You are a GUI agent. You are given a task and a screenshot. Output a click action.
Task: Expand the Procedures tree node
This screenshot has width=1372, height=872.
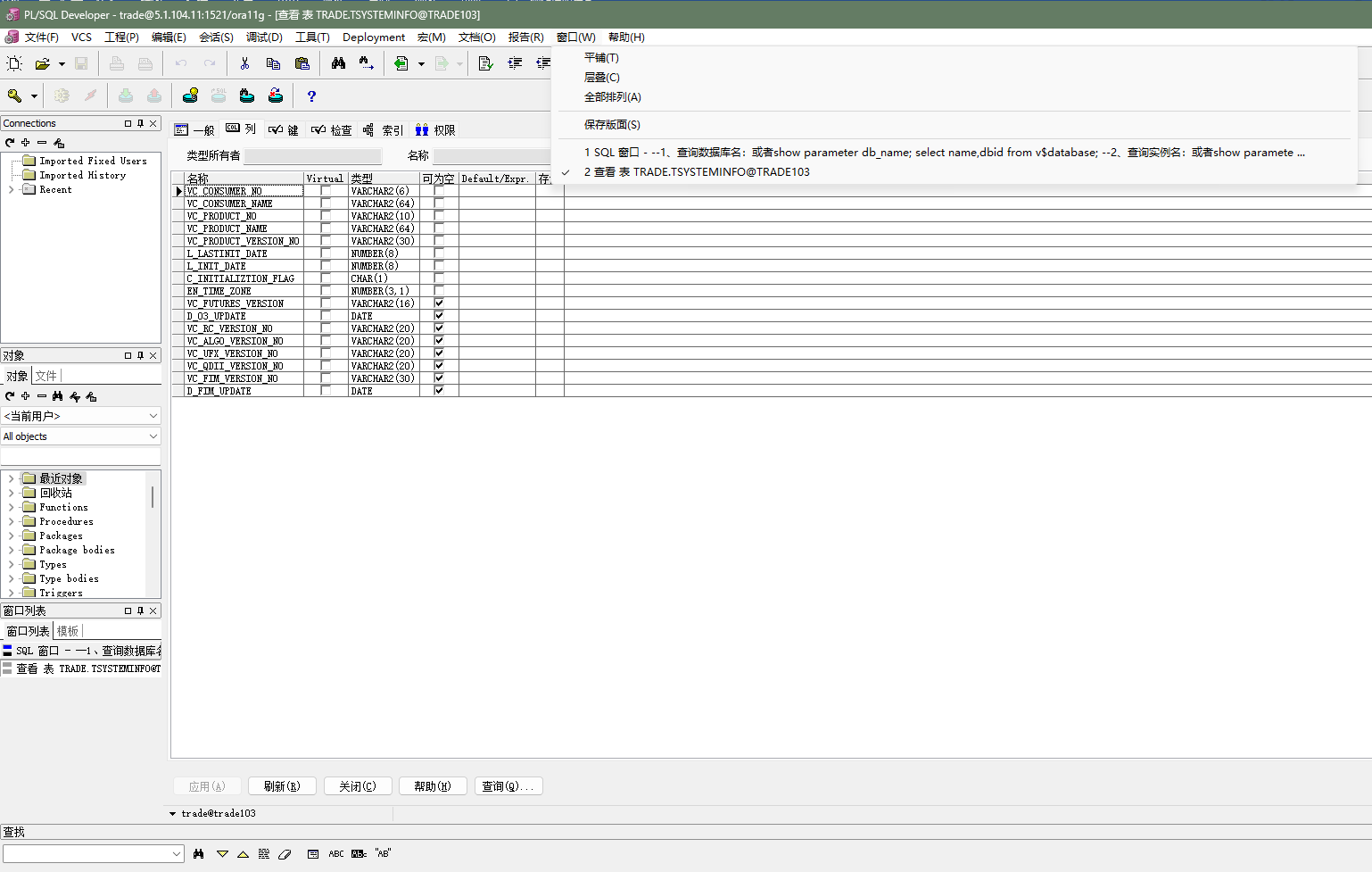coord(11,521)
